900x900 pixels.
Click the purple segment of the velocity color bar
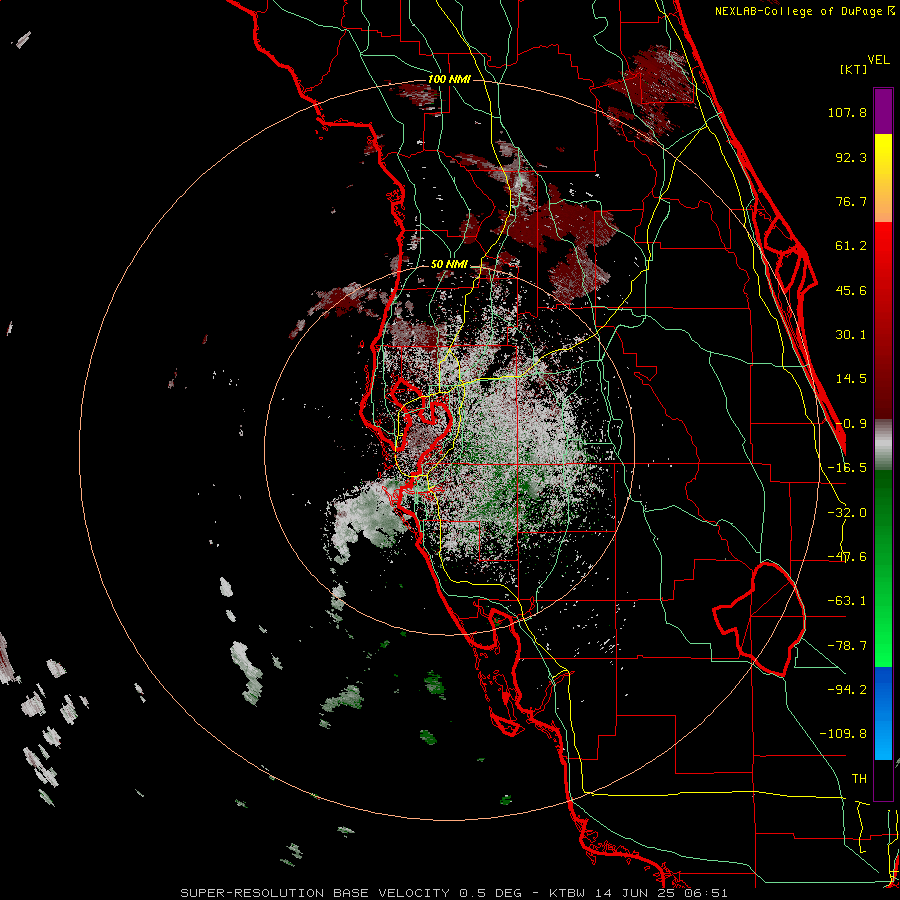[x=883, y=111]
